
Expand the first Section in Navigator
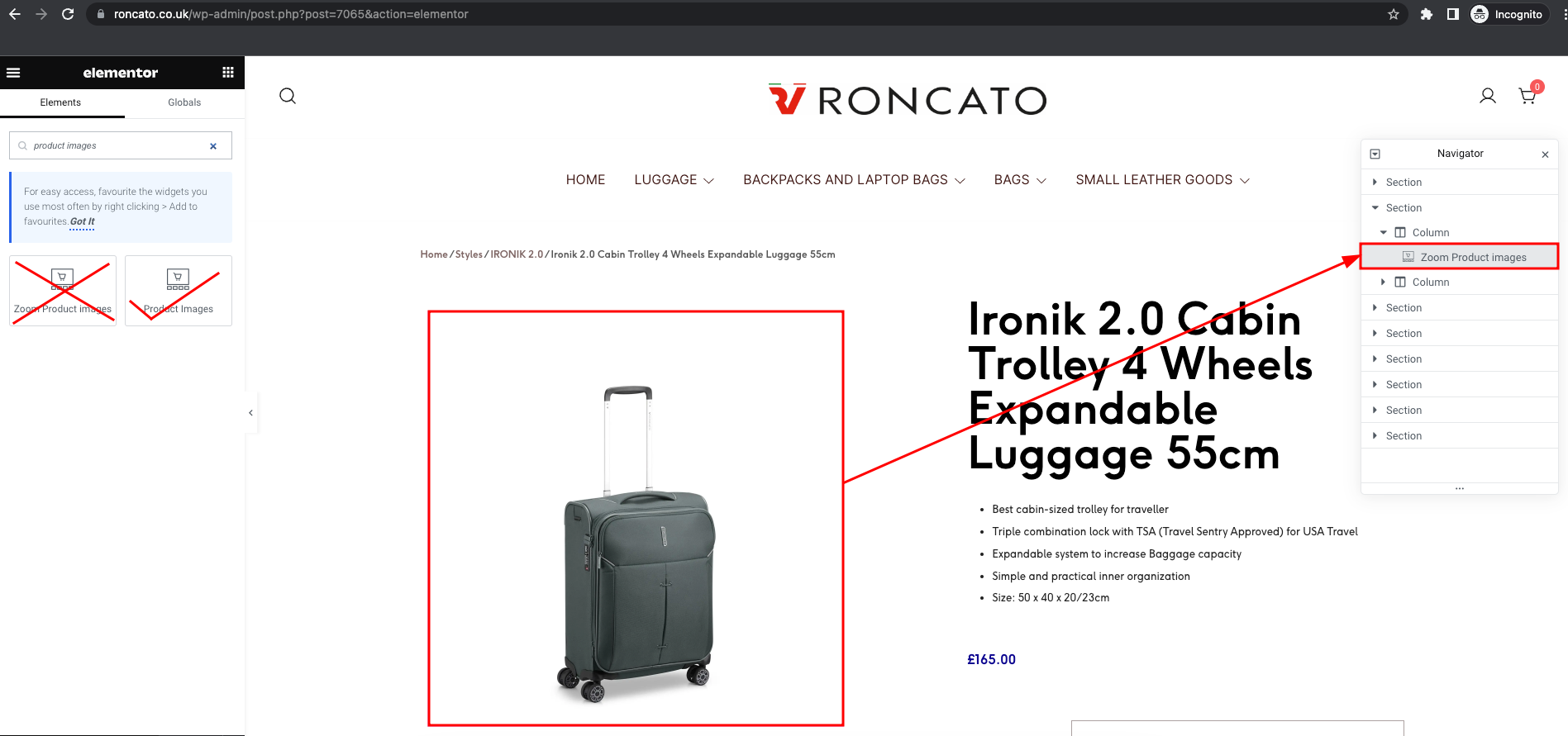(x=1375, y=183)
